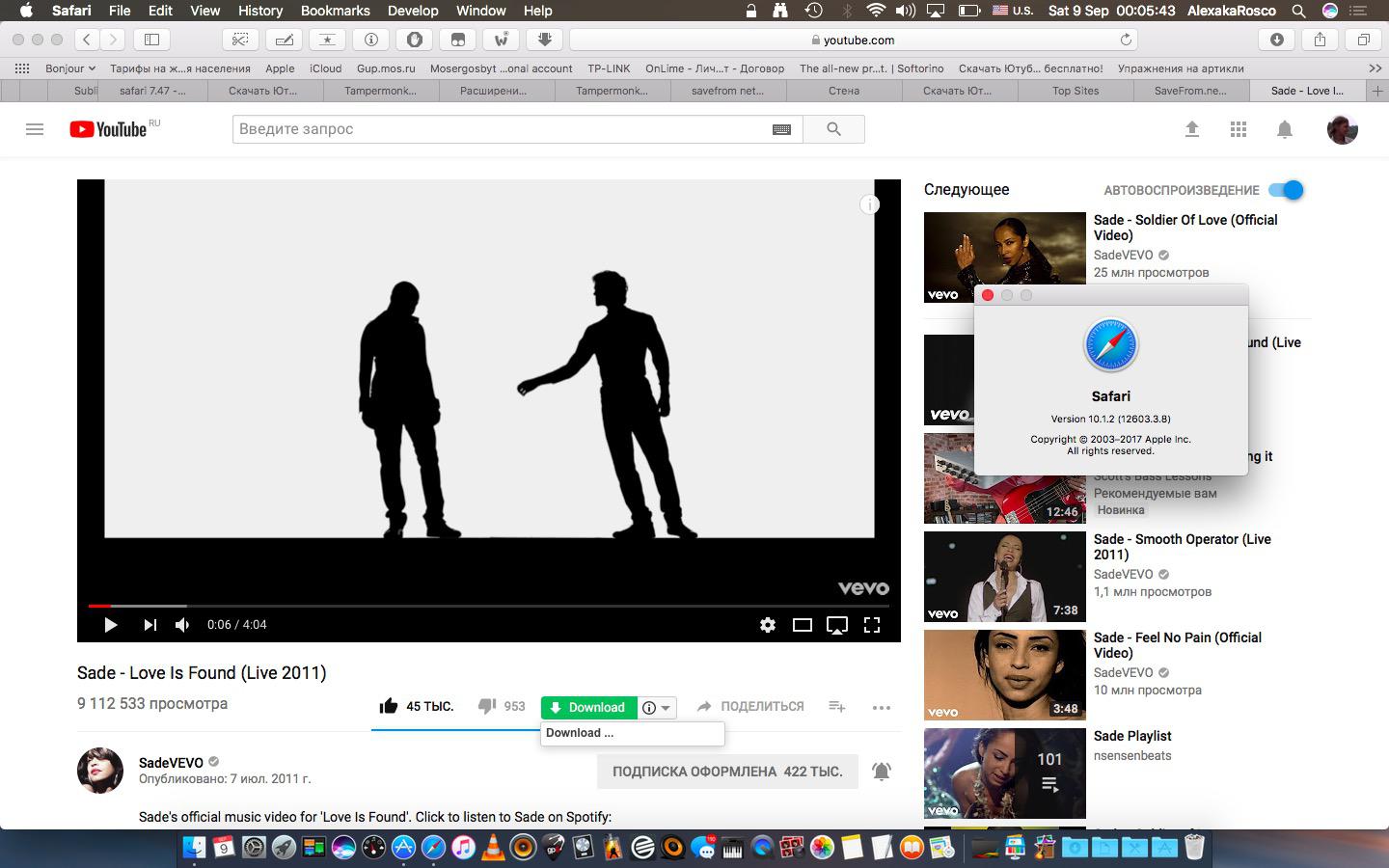Viewport: 1389px width, 868px height.
Task: Go back with Safari's back arrow
Action: [87, 40]
